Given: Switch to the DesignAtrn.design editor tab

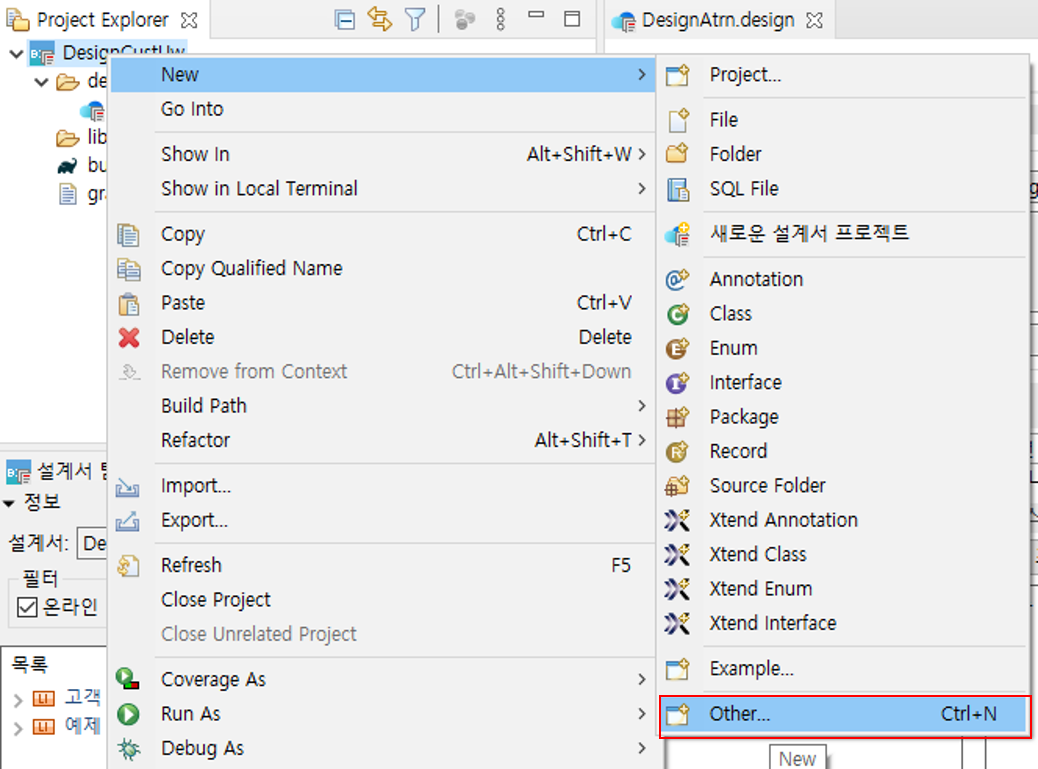Looking at the screenshot, I should pos(716,20).
